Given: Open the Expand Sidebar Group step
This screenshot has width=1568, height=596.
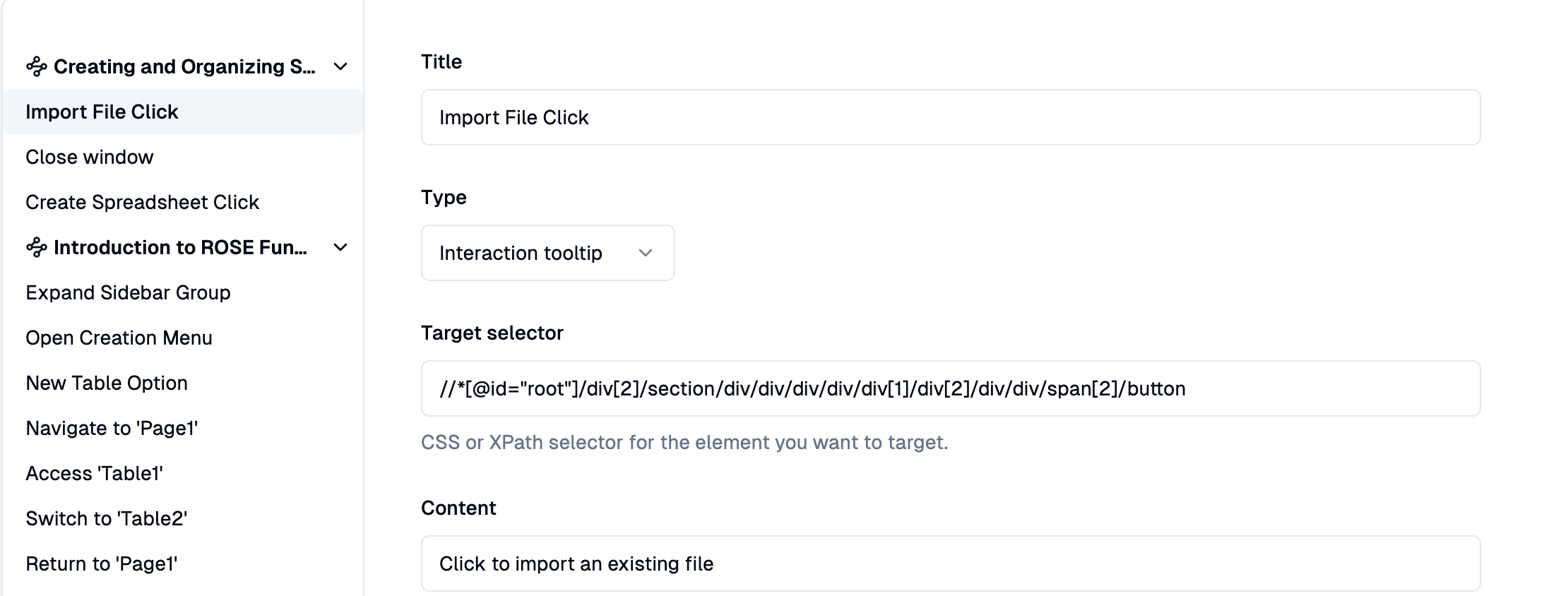Looking at the screenshot, I should click(x=183, y=292).
